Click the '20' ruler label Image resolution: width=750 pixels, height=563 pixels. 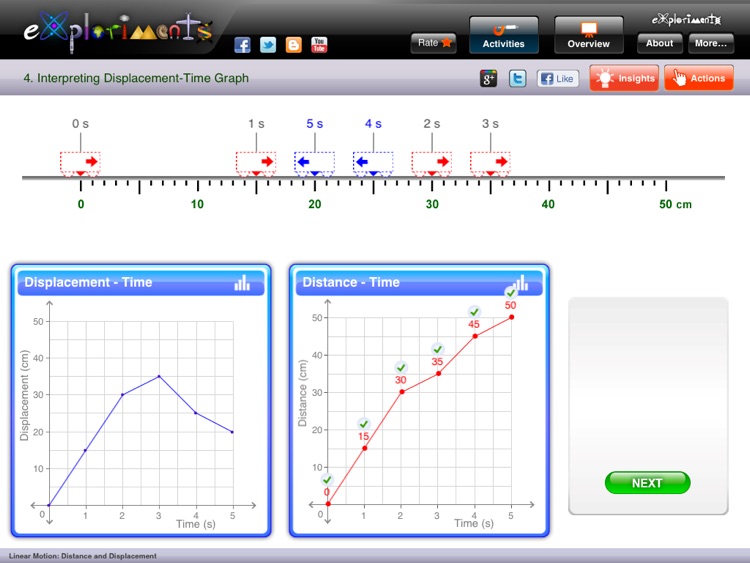(x=314, y=204)
